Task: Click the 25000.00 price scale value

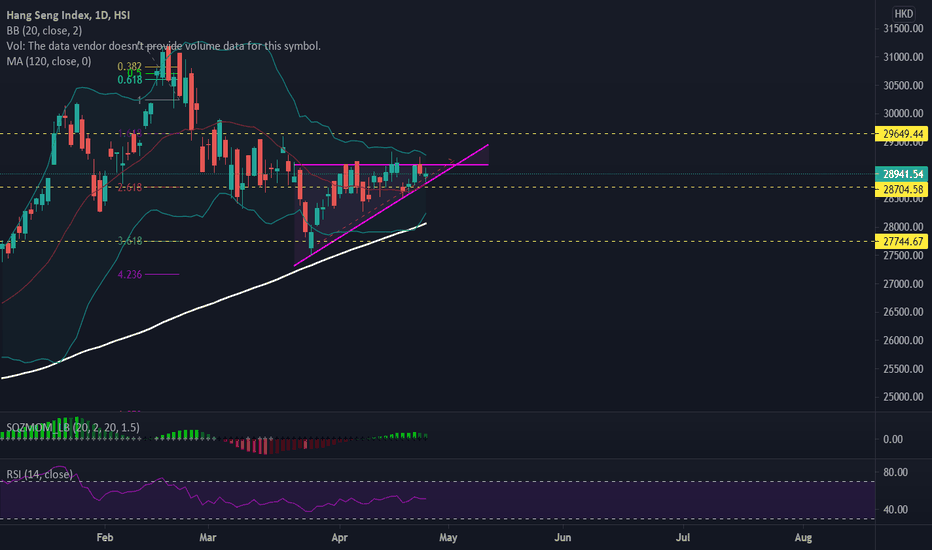Action: pyautogui.click(x=903, y=397)
